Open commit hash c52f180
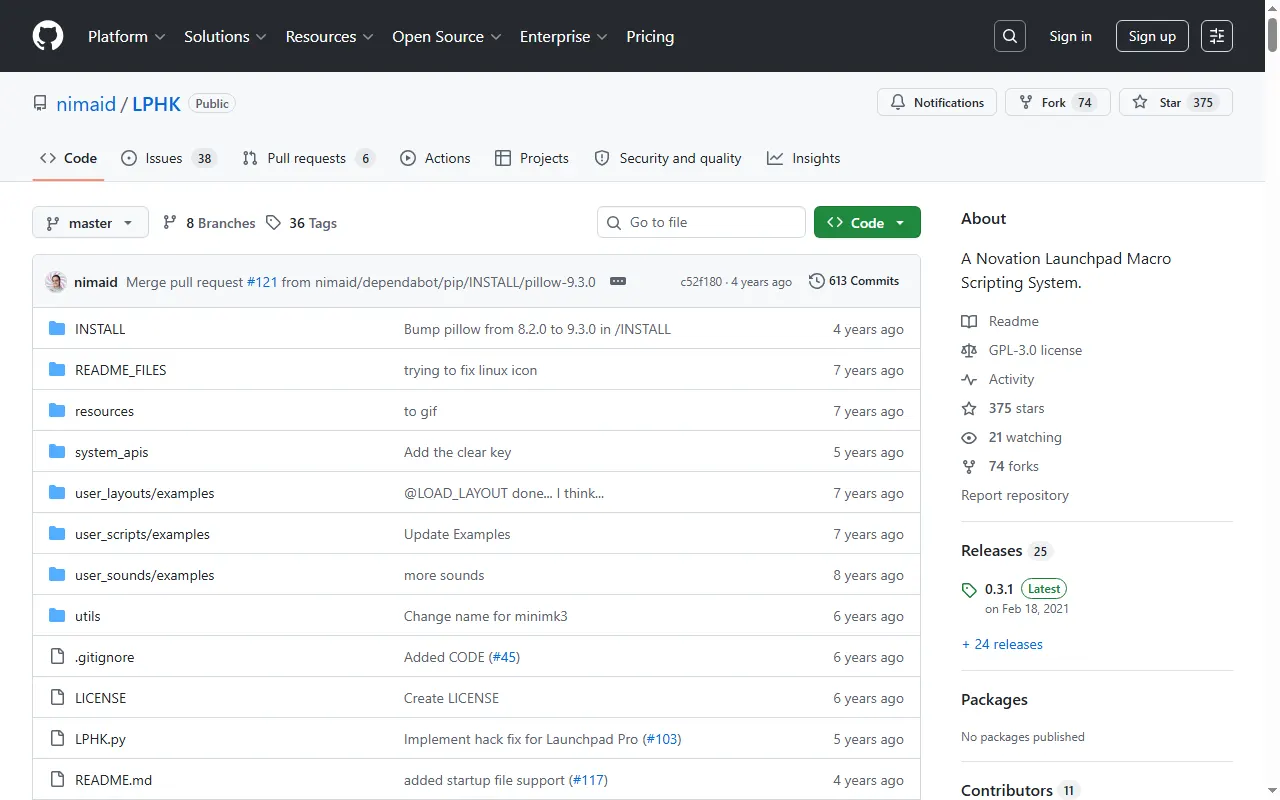1280x800 pixels. 703,282
